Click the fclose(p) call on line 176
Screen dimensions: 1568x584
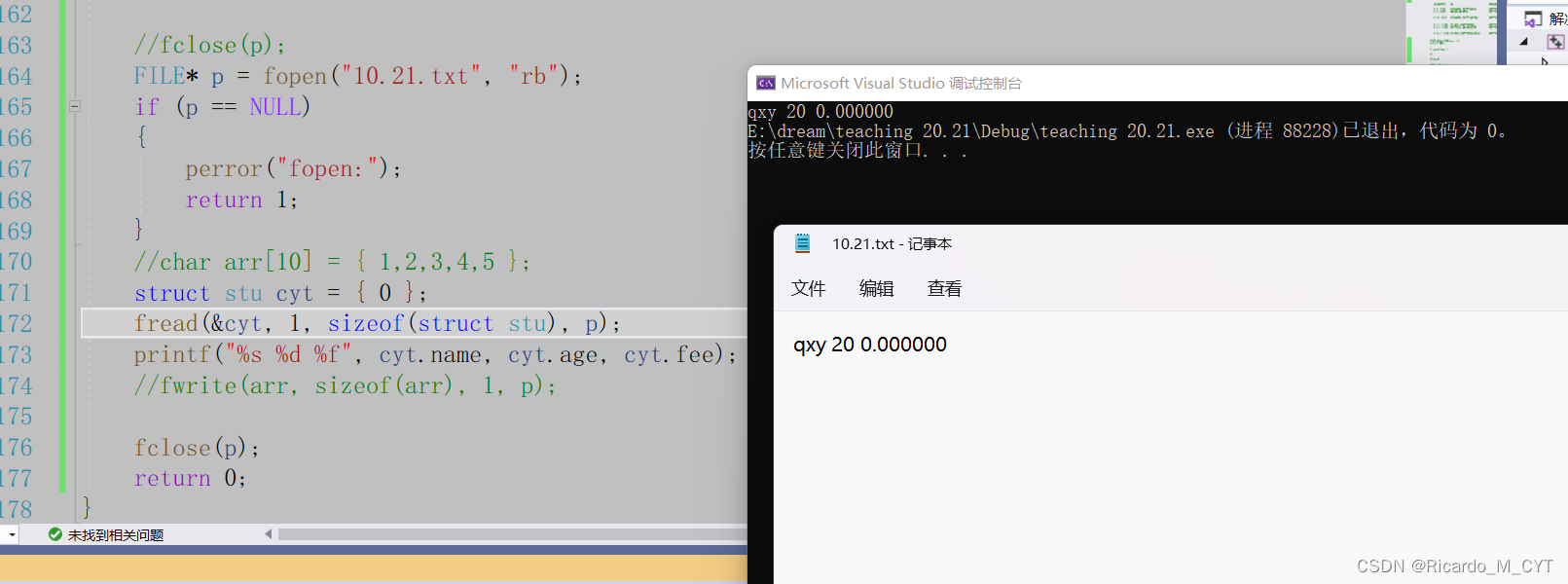[x=197, y=448]
